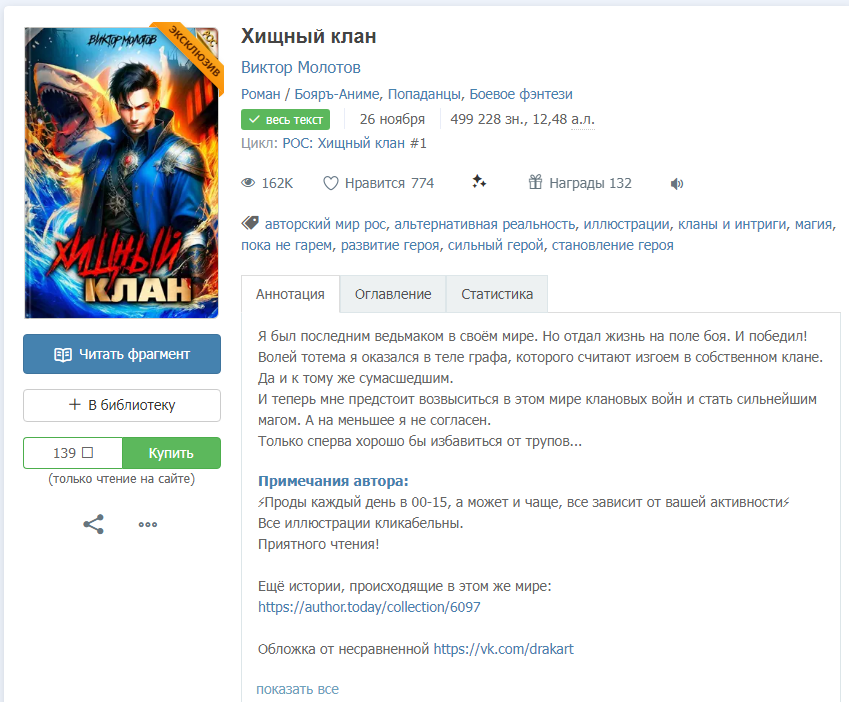This screenshot has height=702, width=849.
Task: Click the sparkle stars icon
Action: click(479, 182)
